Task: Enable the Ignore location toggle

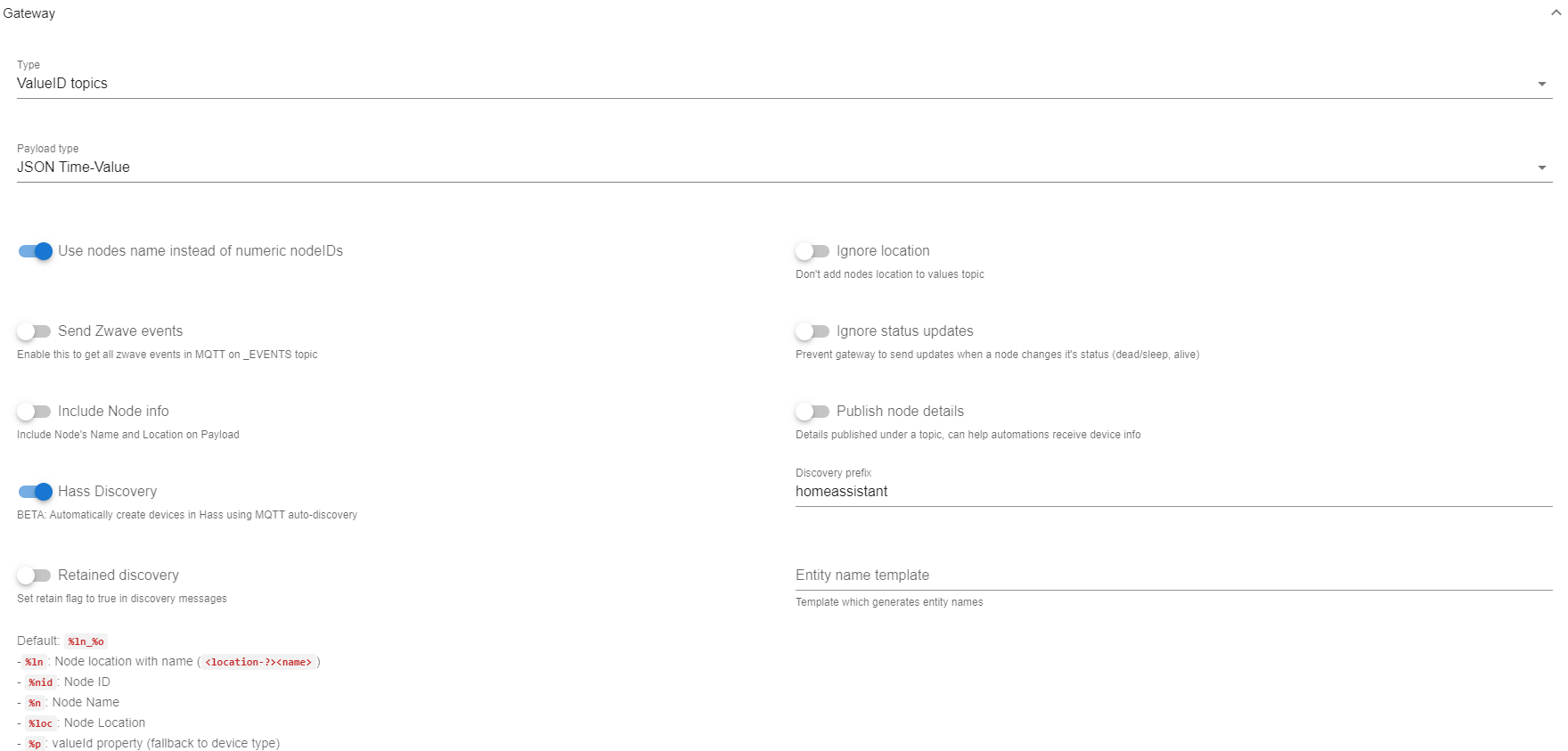Action: (812, 251)
